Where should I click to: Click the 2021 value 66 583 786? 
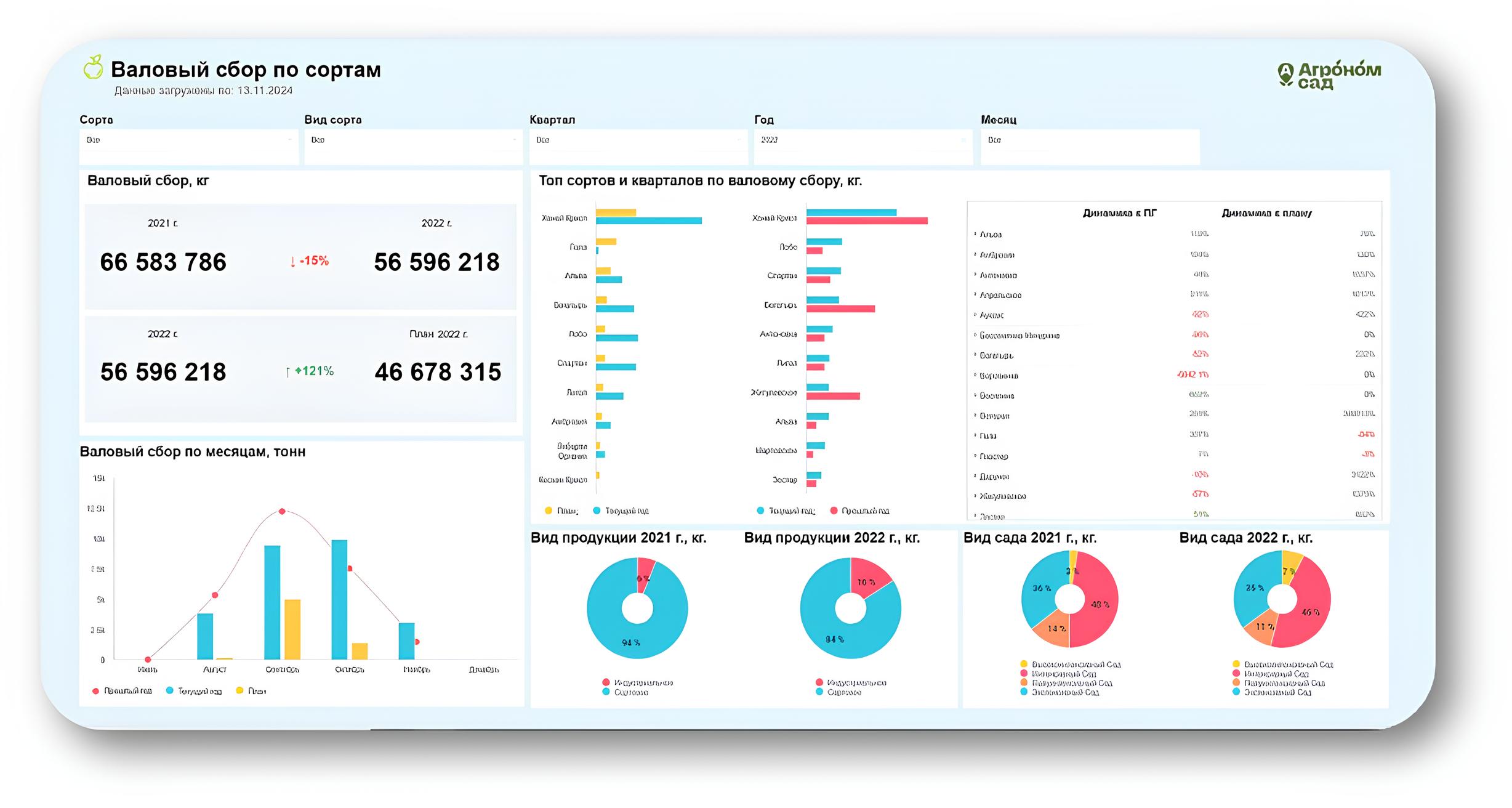(x=163, y=262)
